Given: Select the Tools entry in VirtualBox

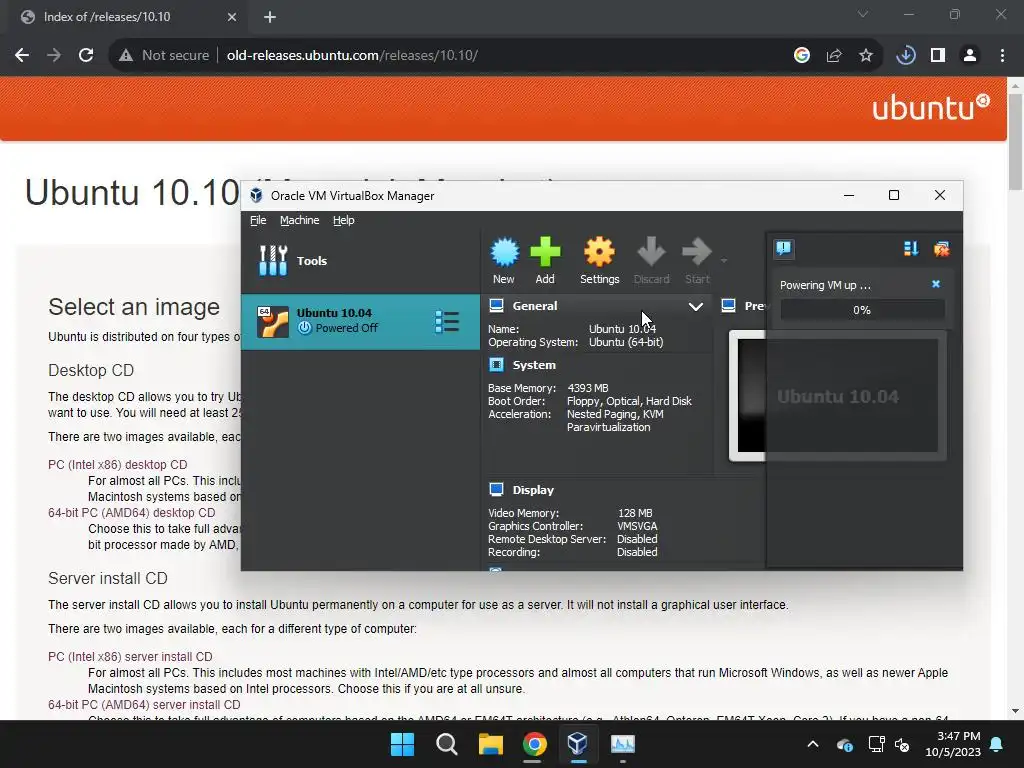Looking at the screenshot, I should (360, 261).
